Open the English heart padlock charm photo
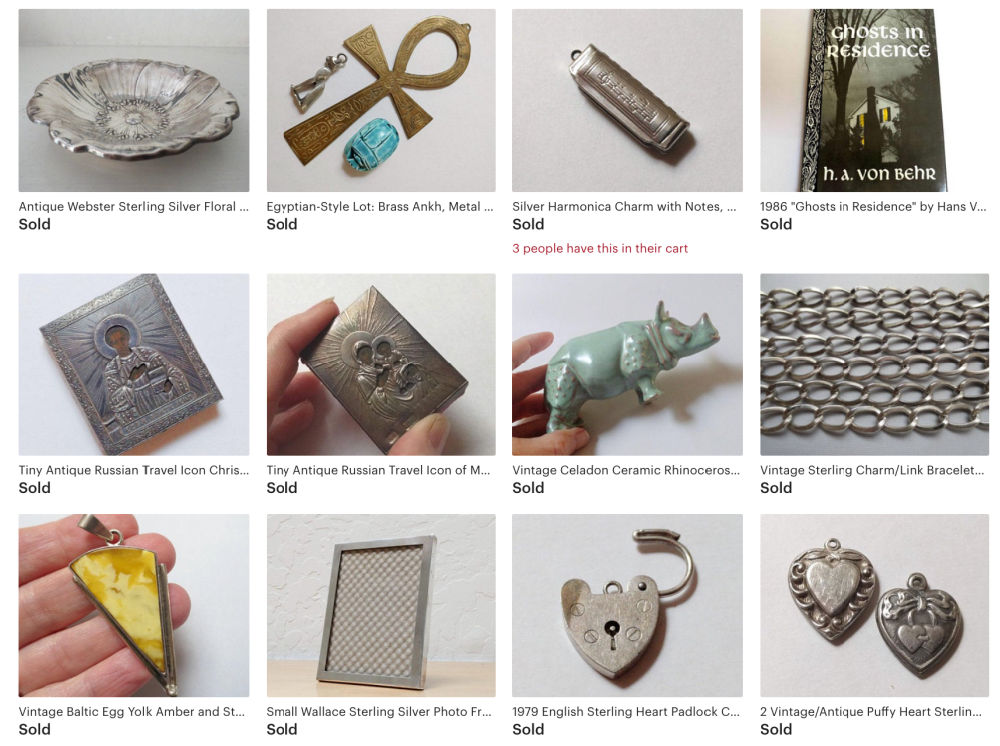Screen dimensions: 1000x746 tap(627, 606)
